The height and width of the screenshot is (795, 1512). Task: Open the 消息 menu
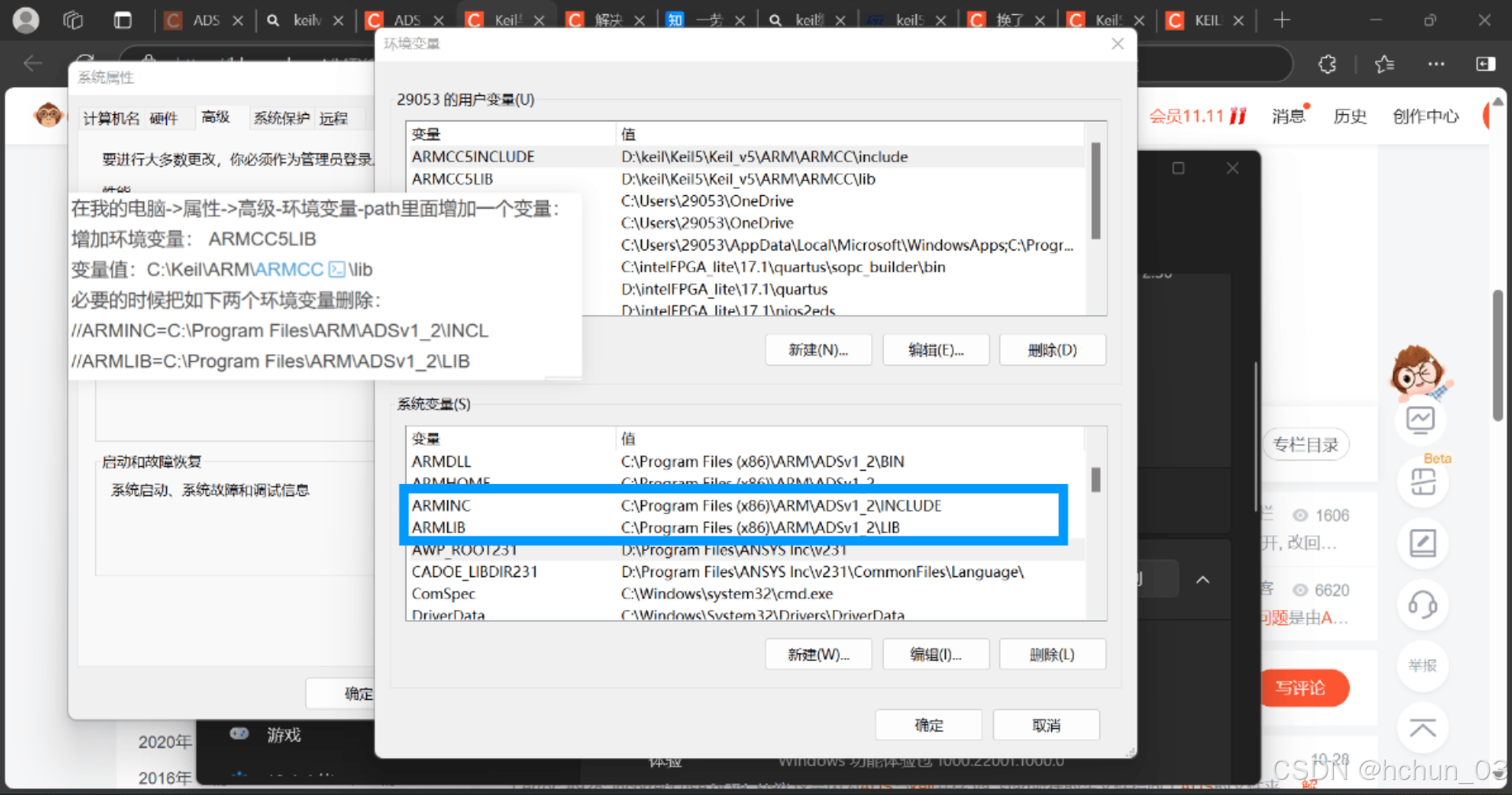(1287, 116)
